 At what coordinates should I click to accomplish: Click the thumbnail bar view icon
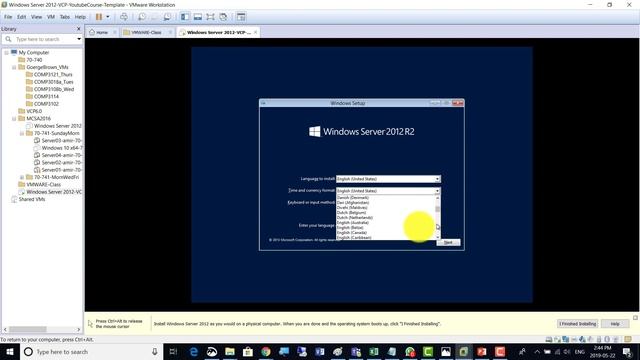pyautogui.click(x=198, y=17)
